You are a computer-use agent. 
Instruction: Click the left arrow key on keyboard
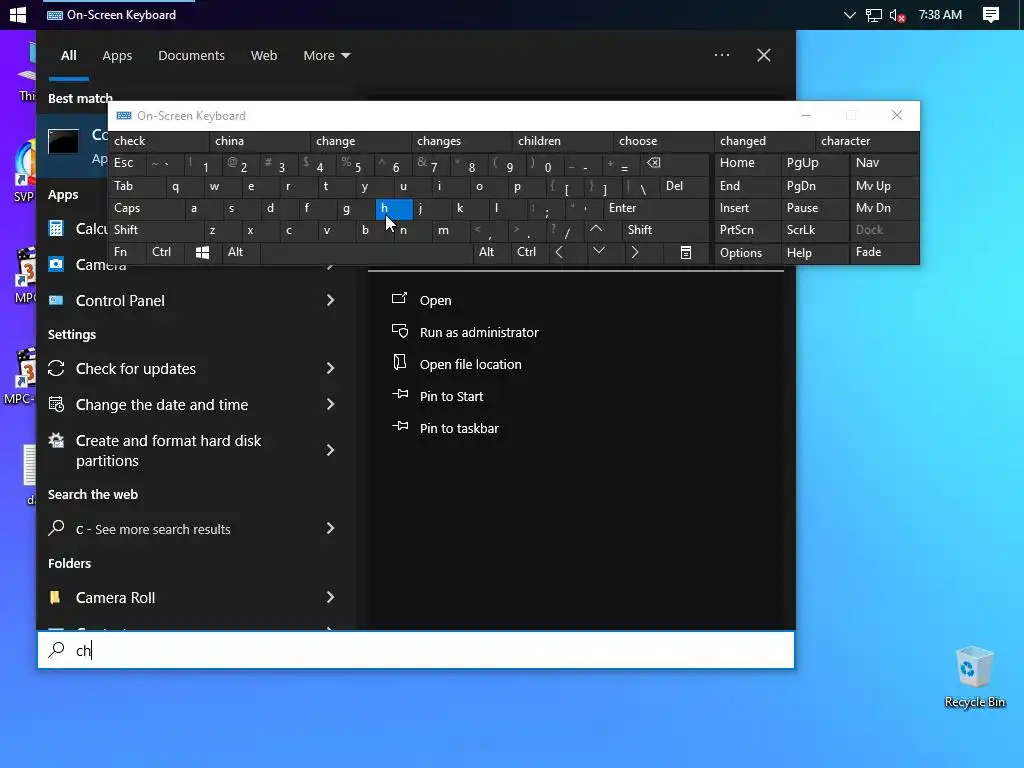[x=559, y=252]
